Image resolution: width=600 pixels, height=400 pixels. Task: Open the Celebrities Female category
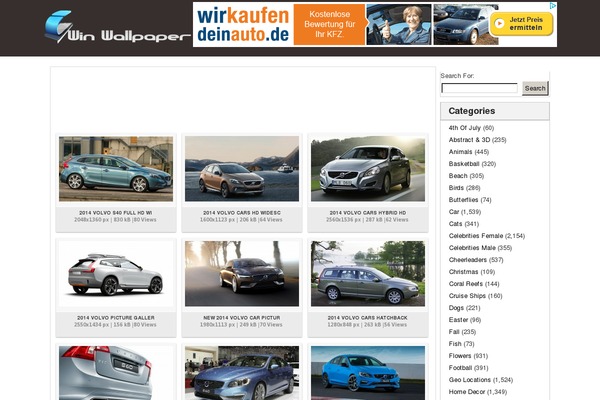point(476,236)
